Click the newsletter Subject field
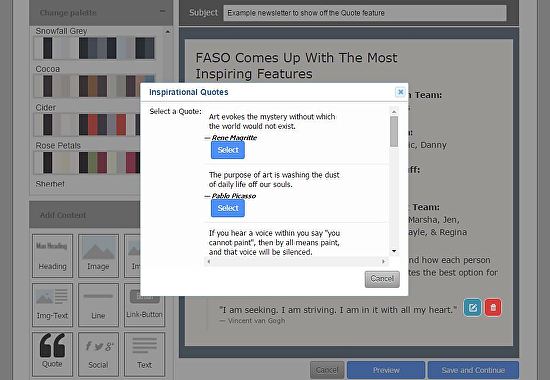This screenshot has width=550, height=380. 365,13
